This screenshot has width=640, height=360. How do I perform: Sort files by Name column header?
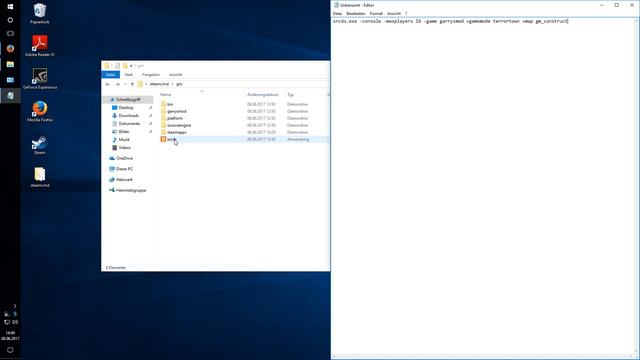coord(165,95)
